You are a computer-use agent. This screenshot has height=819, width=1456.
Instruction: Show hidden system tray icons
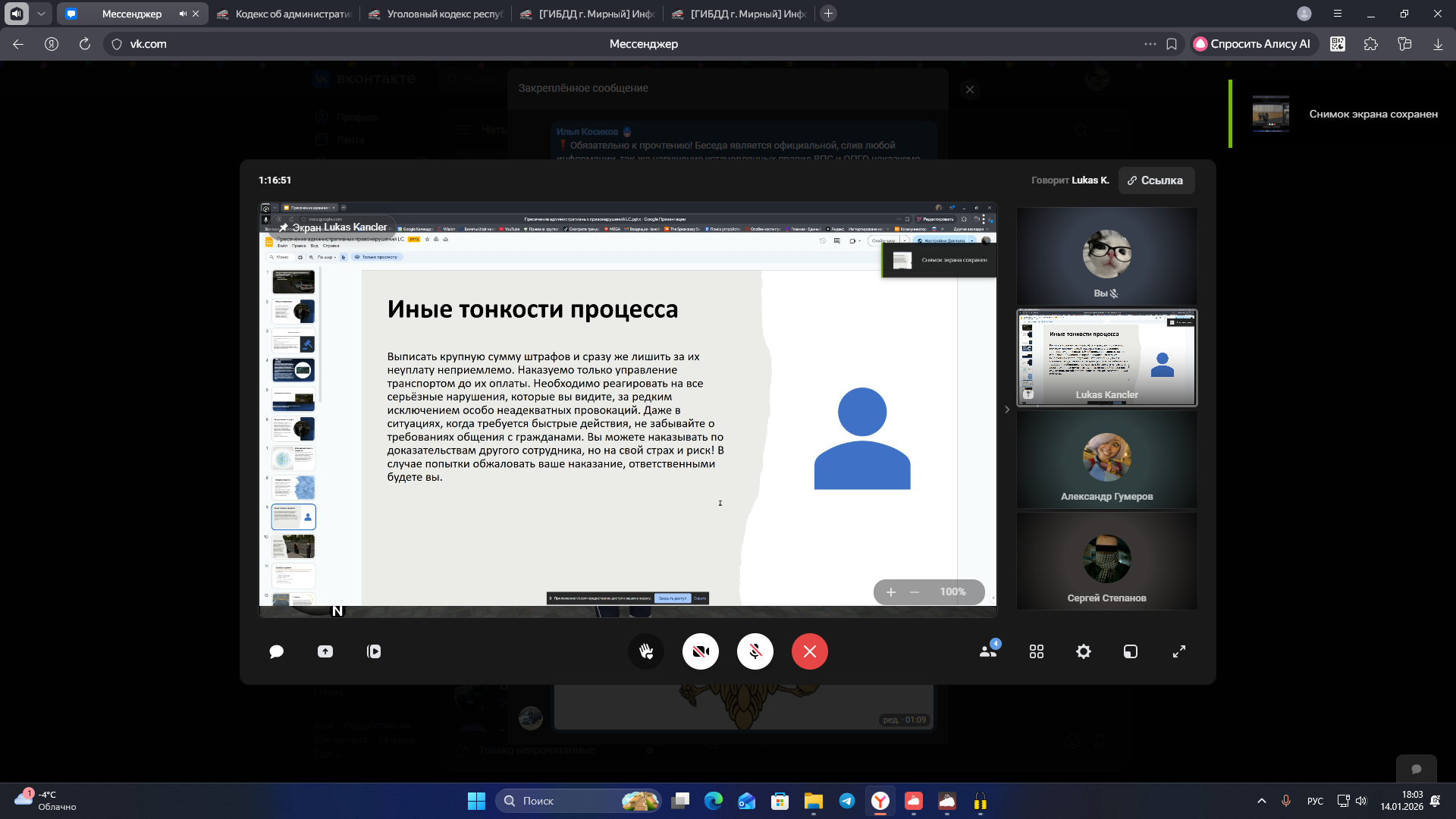(1262, 801)
